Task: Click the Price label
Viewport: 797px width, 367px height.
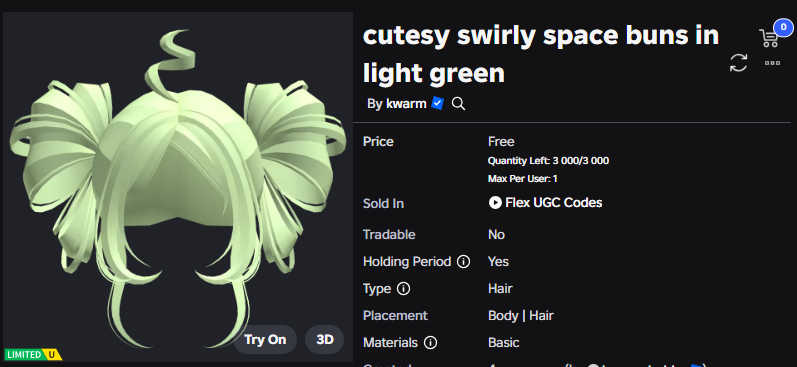Action: pos(378,141)
